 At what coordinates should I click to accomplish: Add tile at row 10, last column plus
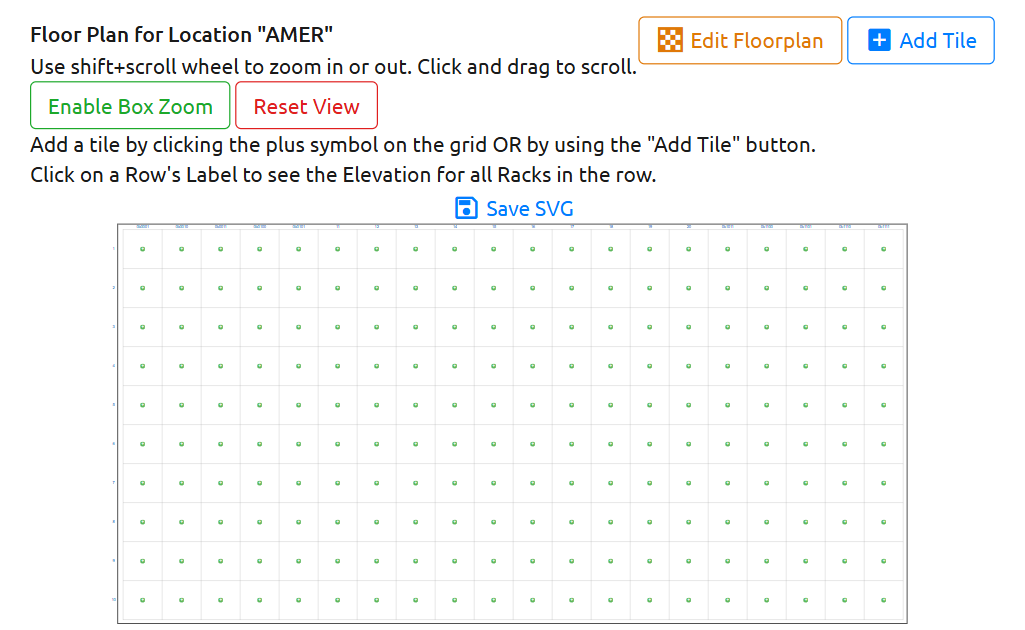point(884,600)
